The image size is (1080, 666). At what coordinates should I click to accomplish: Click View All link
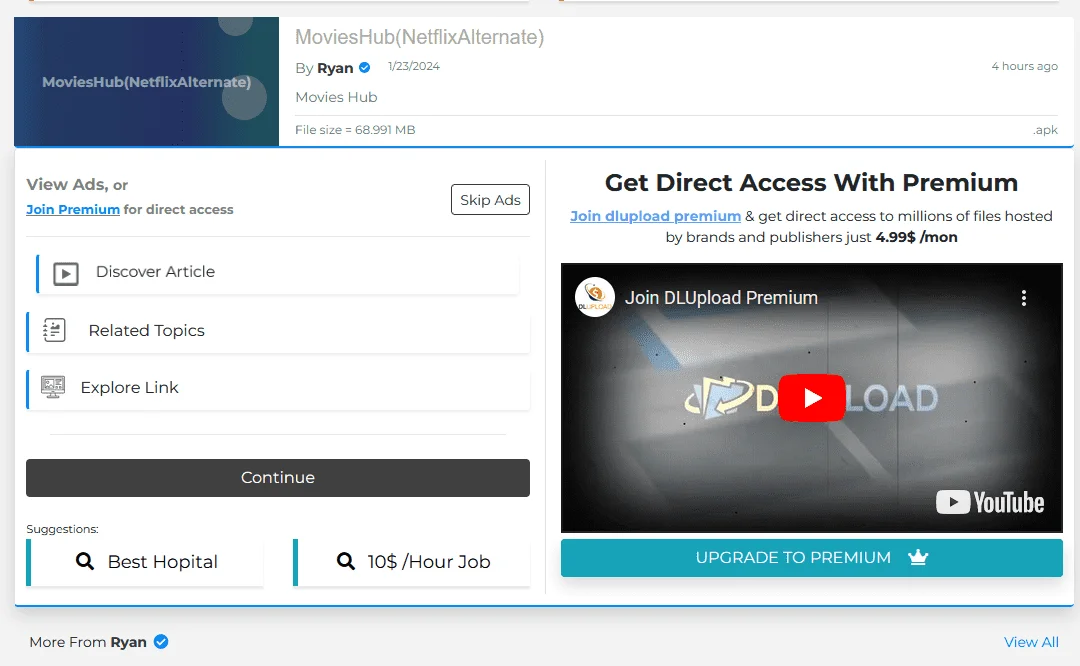[1031, 642]
